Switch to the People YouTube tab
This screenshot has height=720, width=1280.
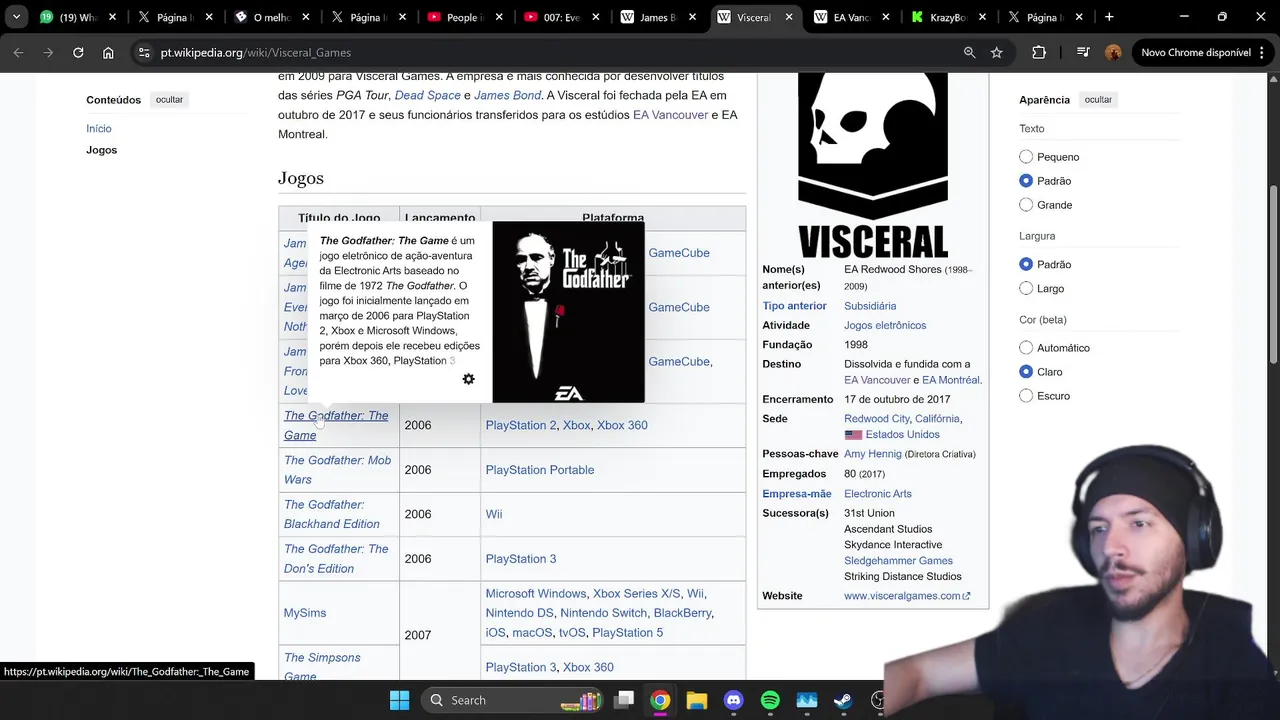point(464,17)
